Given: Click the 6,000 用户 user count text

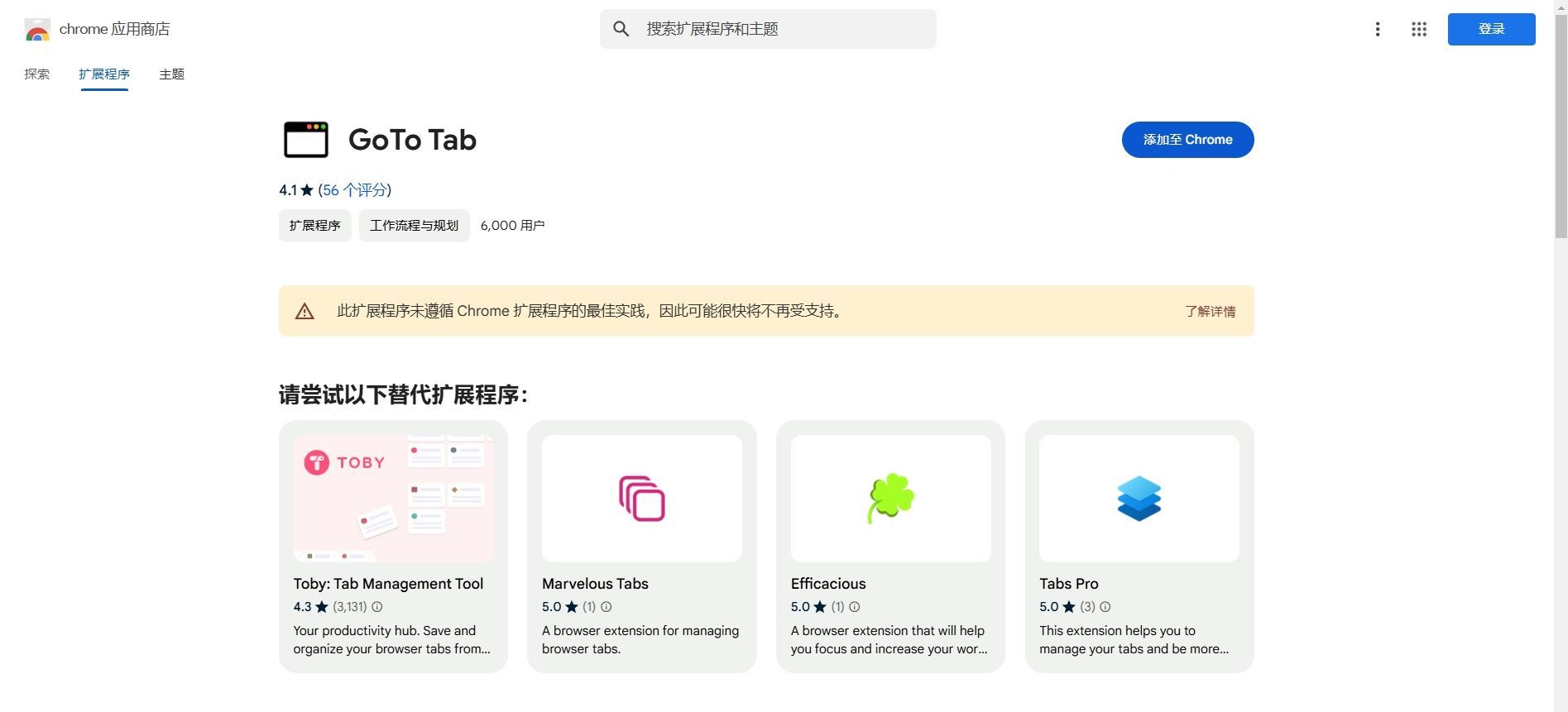Looking at the screenshot, I should coord(512,226).
